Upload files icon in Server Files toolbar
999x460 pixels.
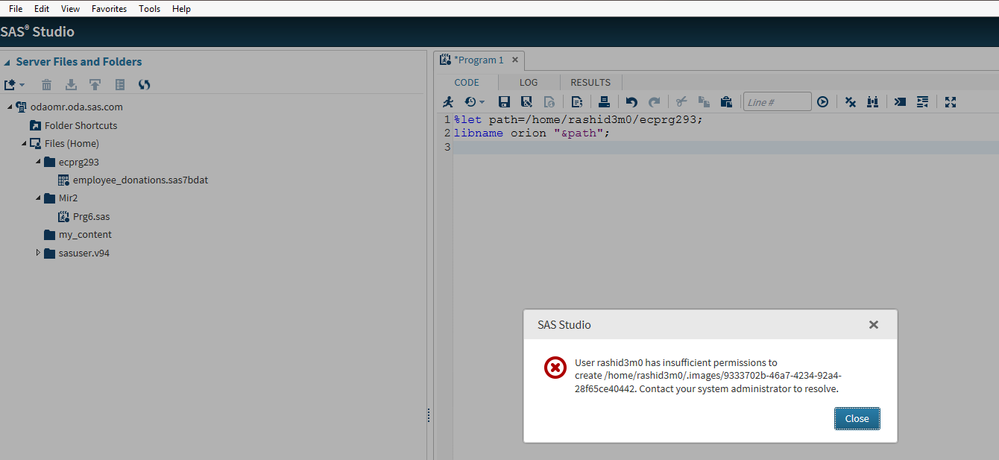(95, 85)
